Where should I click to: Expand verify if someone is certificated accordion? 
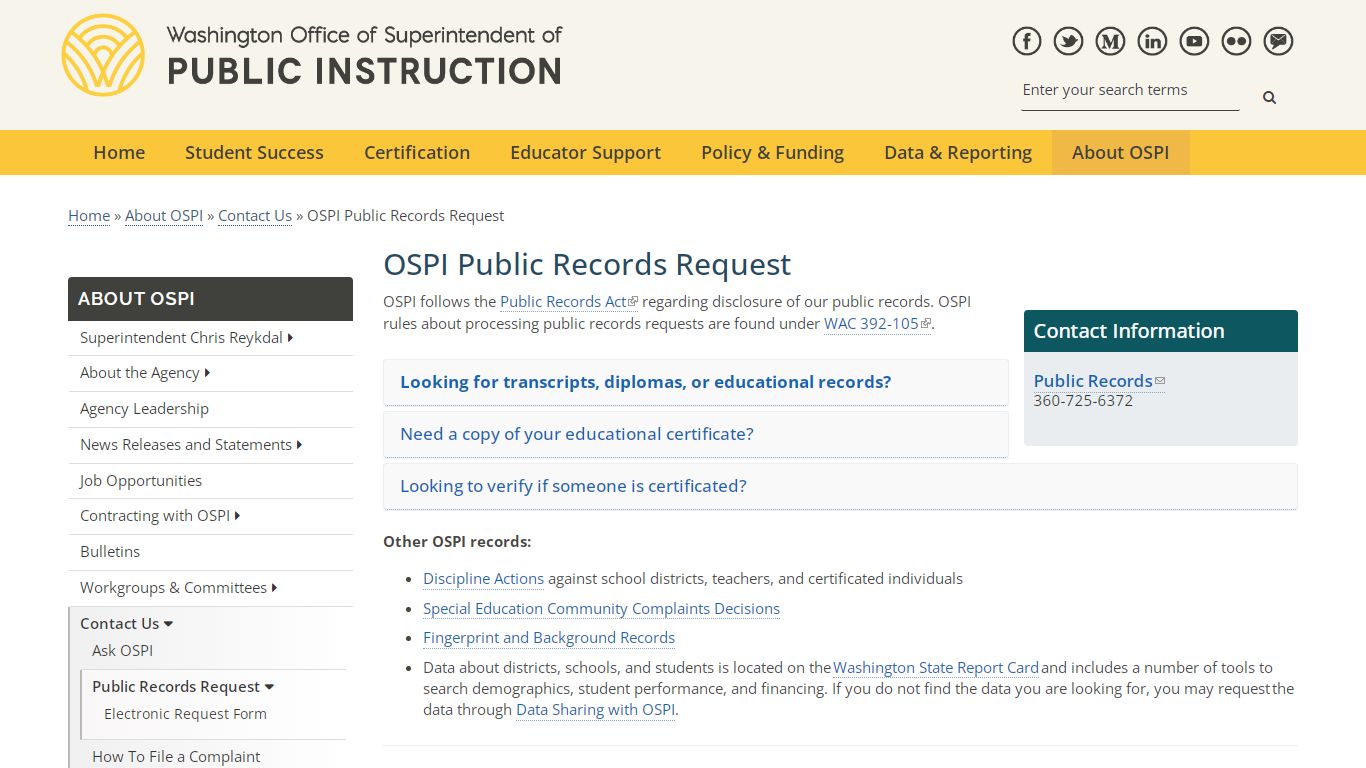[840, 486]
